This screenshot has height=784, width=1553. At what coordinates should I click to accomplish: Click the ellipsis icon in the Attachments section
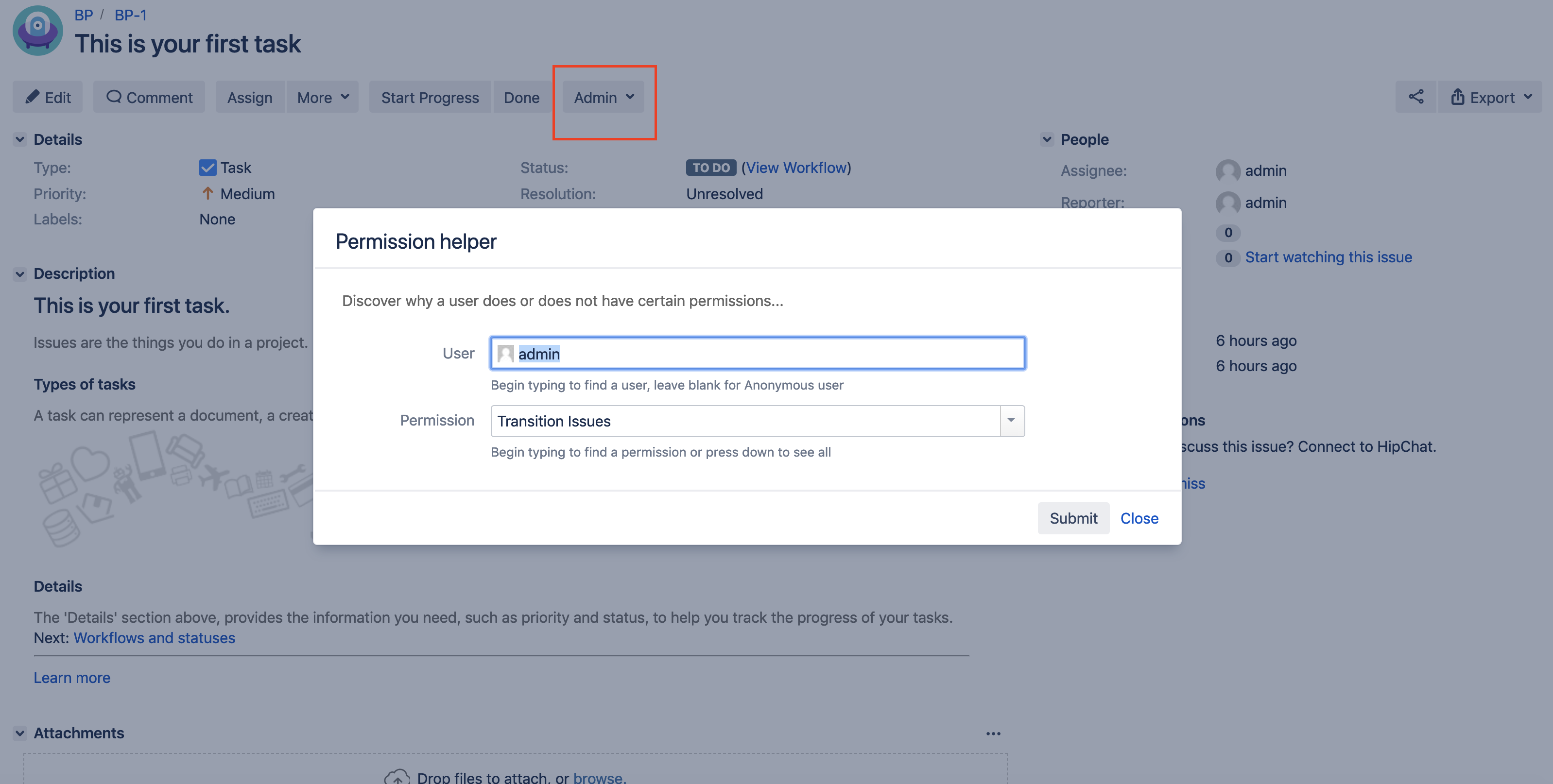pos(994,733)
